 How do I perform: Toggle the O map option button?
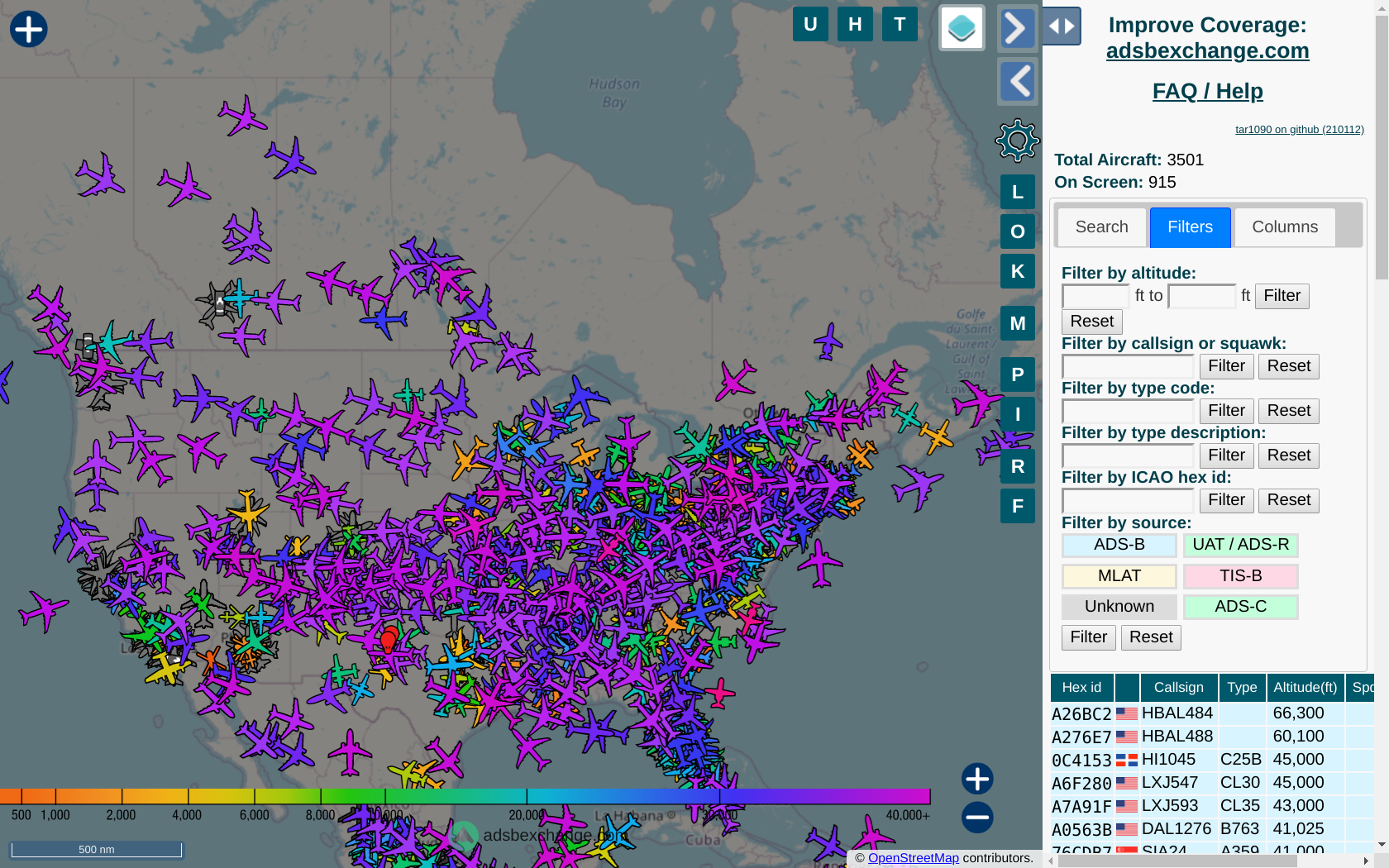pos(1018,231)
